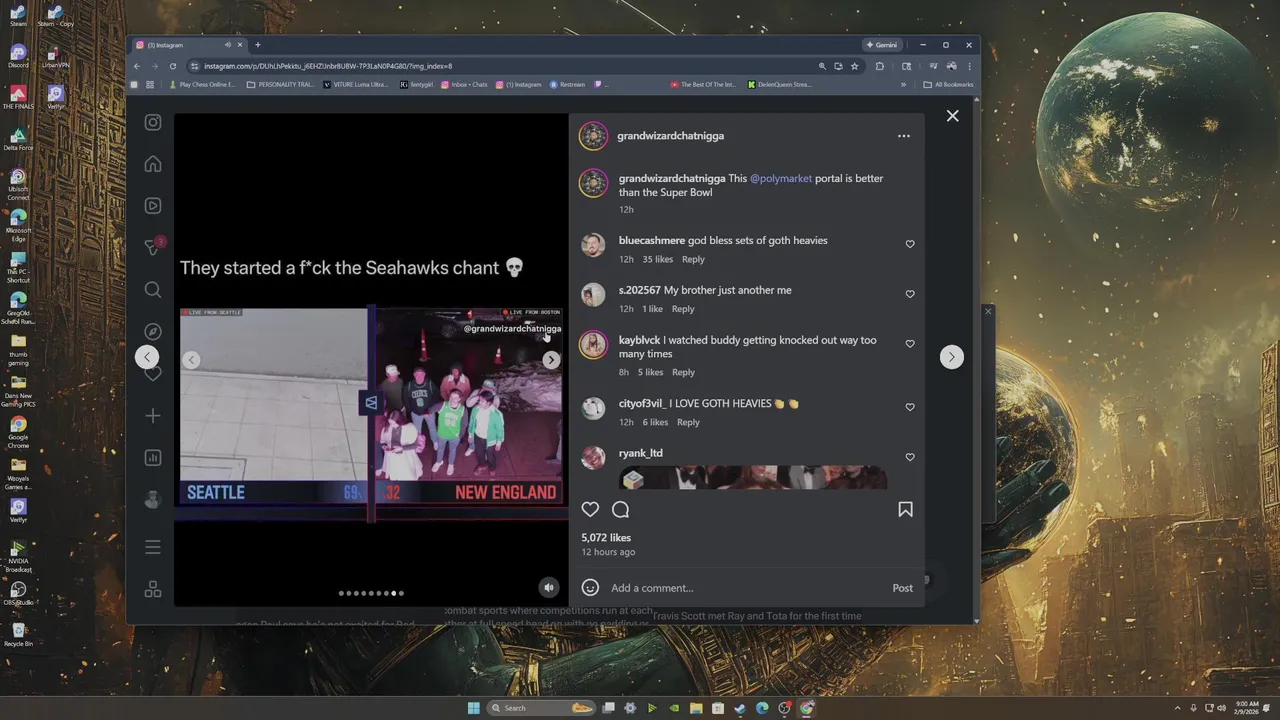Image resolution: width=1280 pixels, height=720 pixels.
Task: Open the emoji picker in comment box
Action: click(x=590, y=588)
